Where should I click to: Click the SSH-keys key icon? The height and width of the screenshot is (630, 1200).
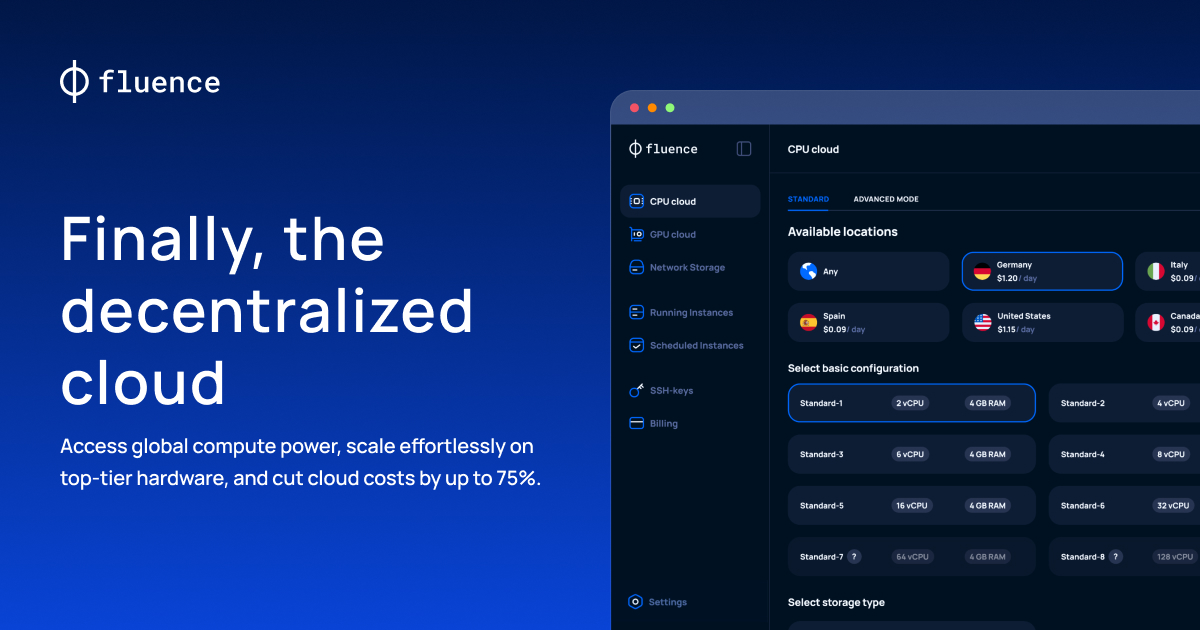[x=636, y=391]
